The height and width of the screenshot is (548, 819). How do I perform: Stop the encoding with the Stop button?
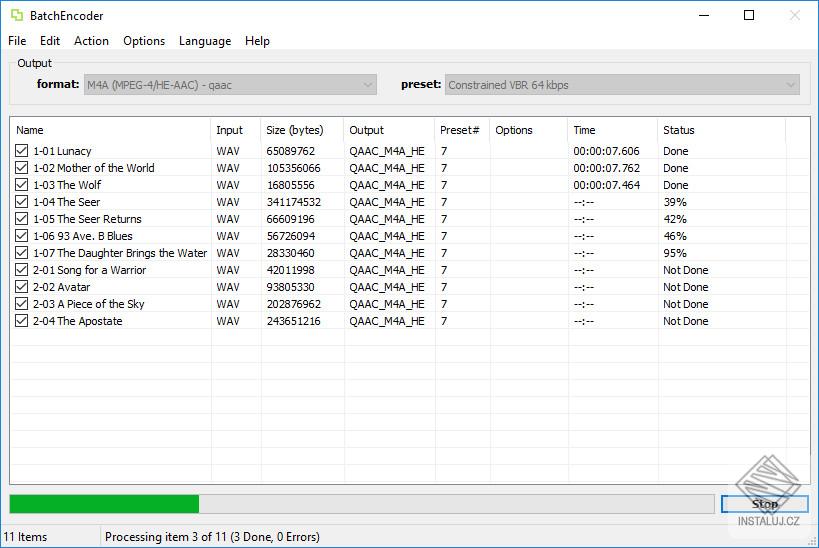coord(765,504)
